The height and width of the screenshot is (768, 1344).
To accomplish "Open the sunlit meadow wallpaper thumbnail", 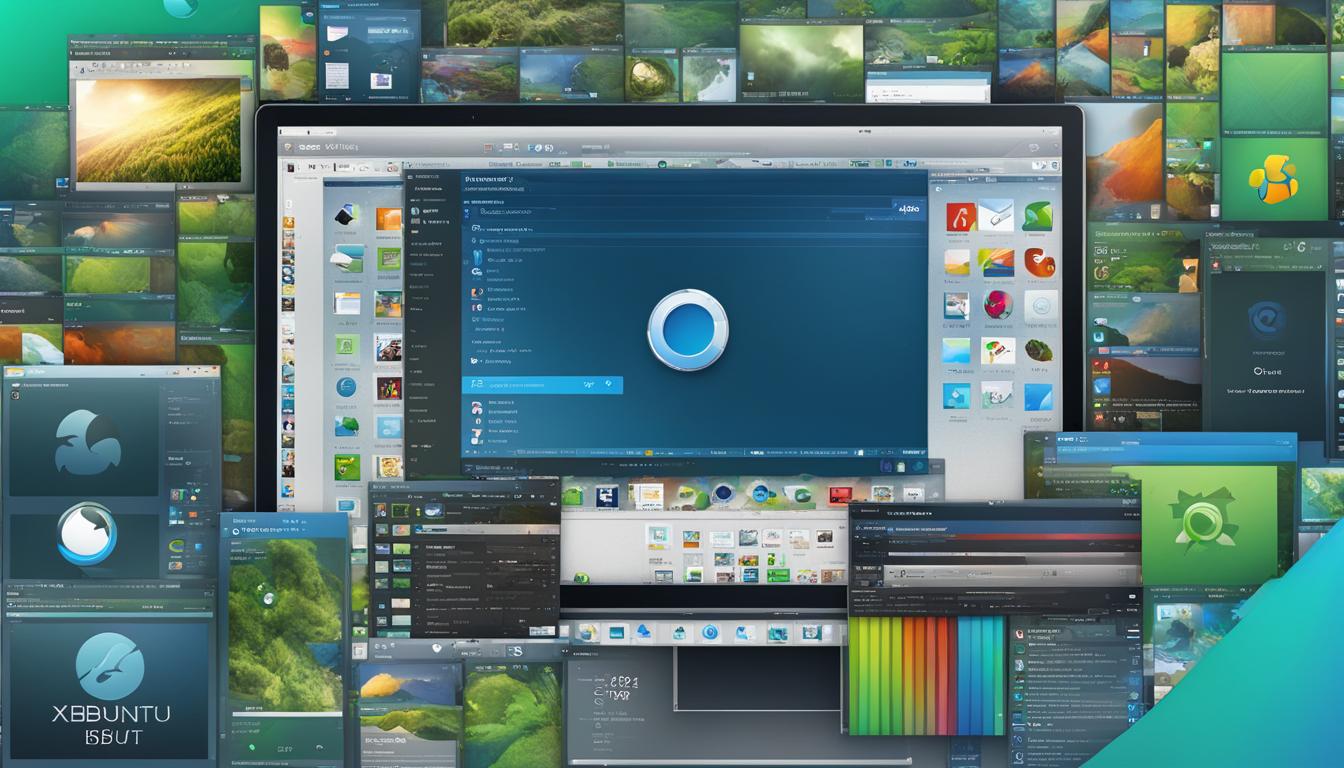I will 158,130.
